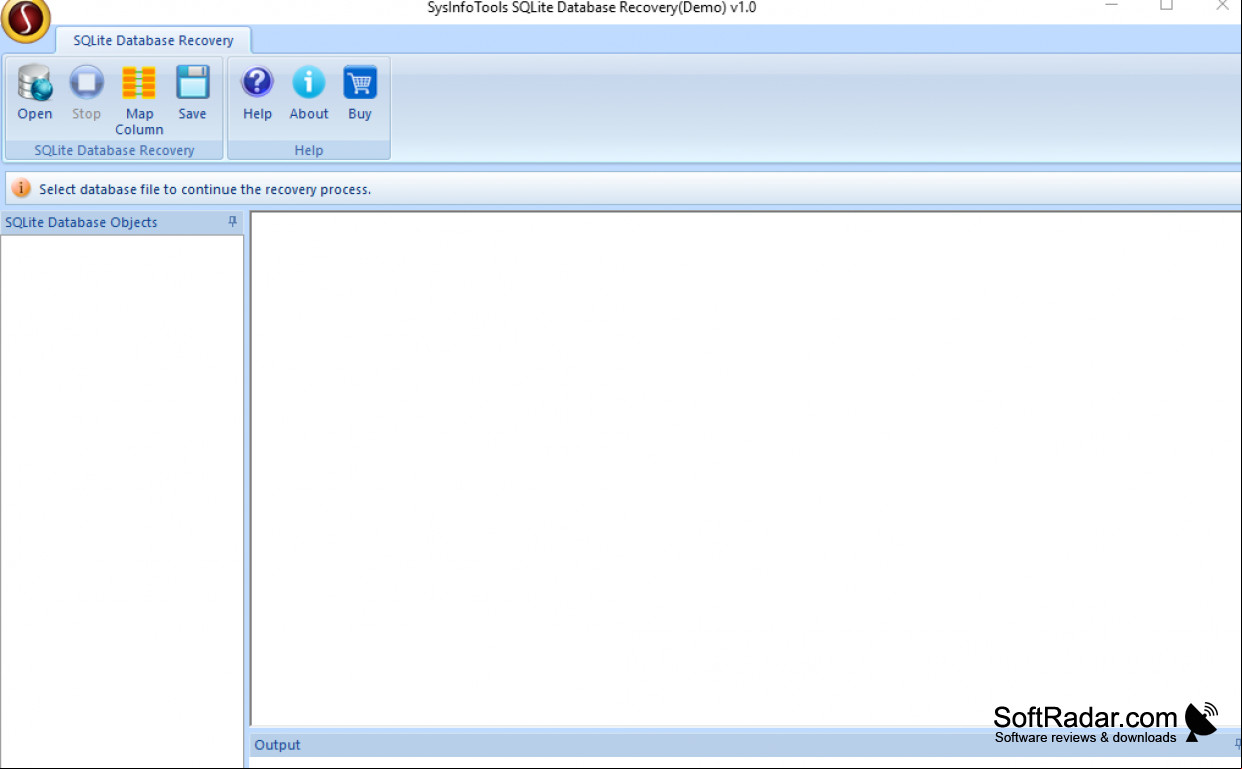
Task: Click the main data preview pane
Action: 746,468
